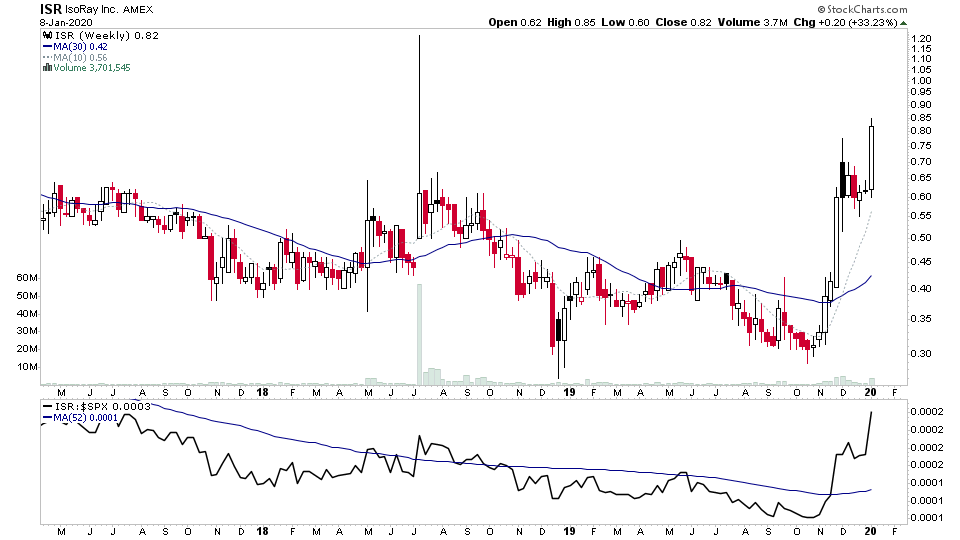Click the 40M volume axis label
This screenshot has width=960, height=540.
coord(27,314)
